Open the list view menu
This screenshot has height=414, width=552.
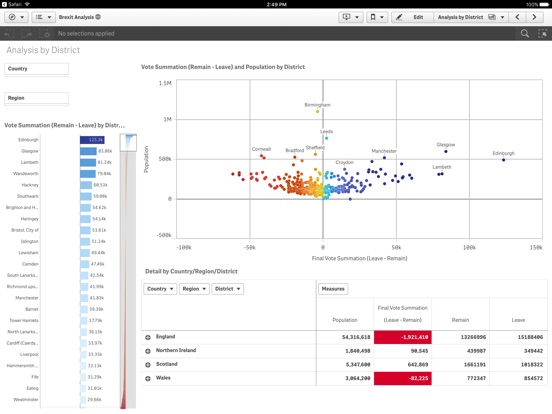pyautogui.click(x=44, y=17)
